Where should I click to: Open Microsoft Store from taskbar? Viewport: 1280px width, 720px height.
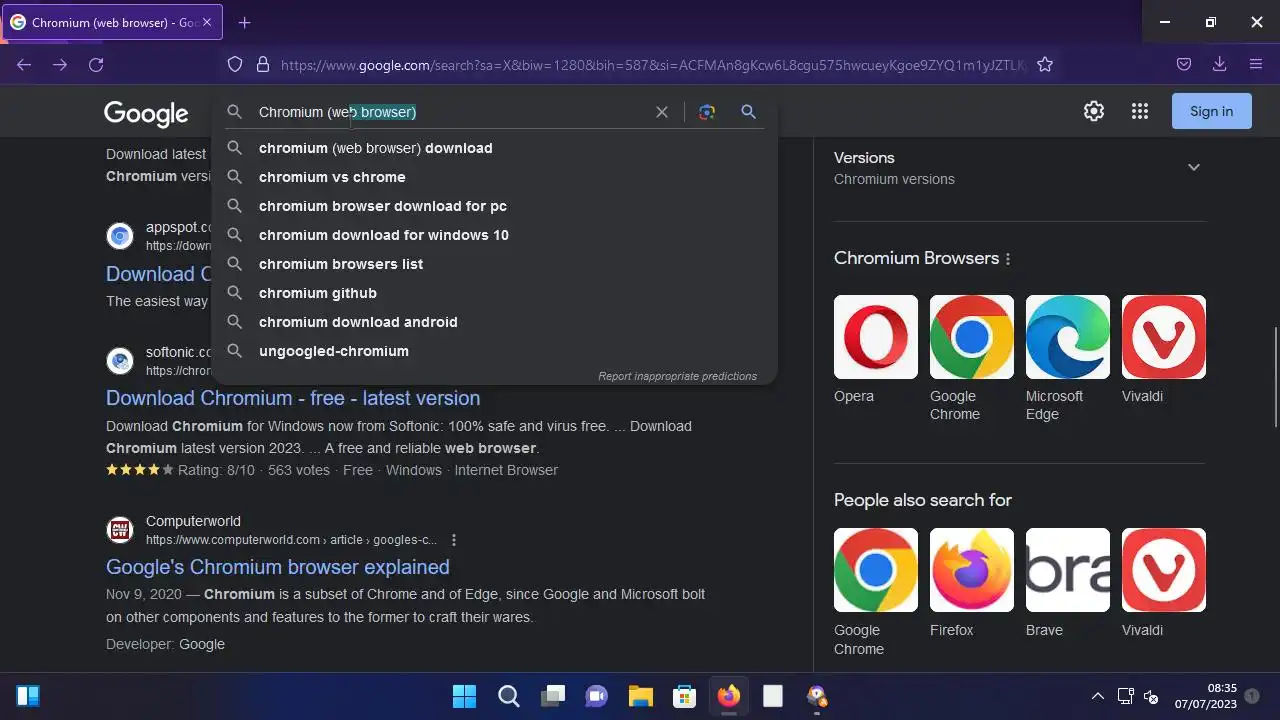pos(684,696)
